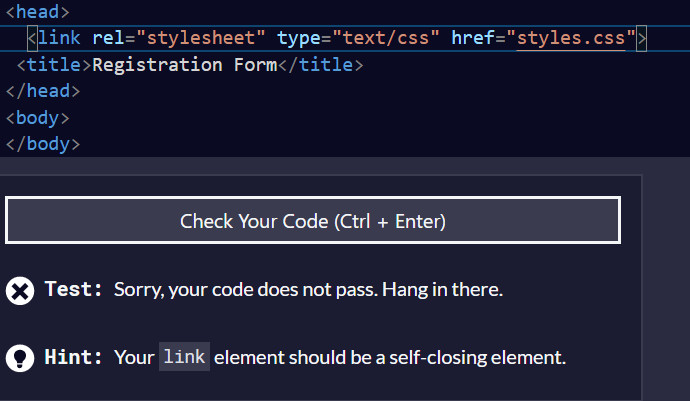Viewport: 690px width, 401px height.
Task: Click the highlighted closing bracket of link tag
Action: [642, 39]
